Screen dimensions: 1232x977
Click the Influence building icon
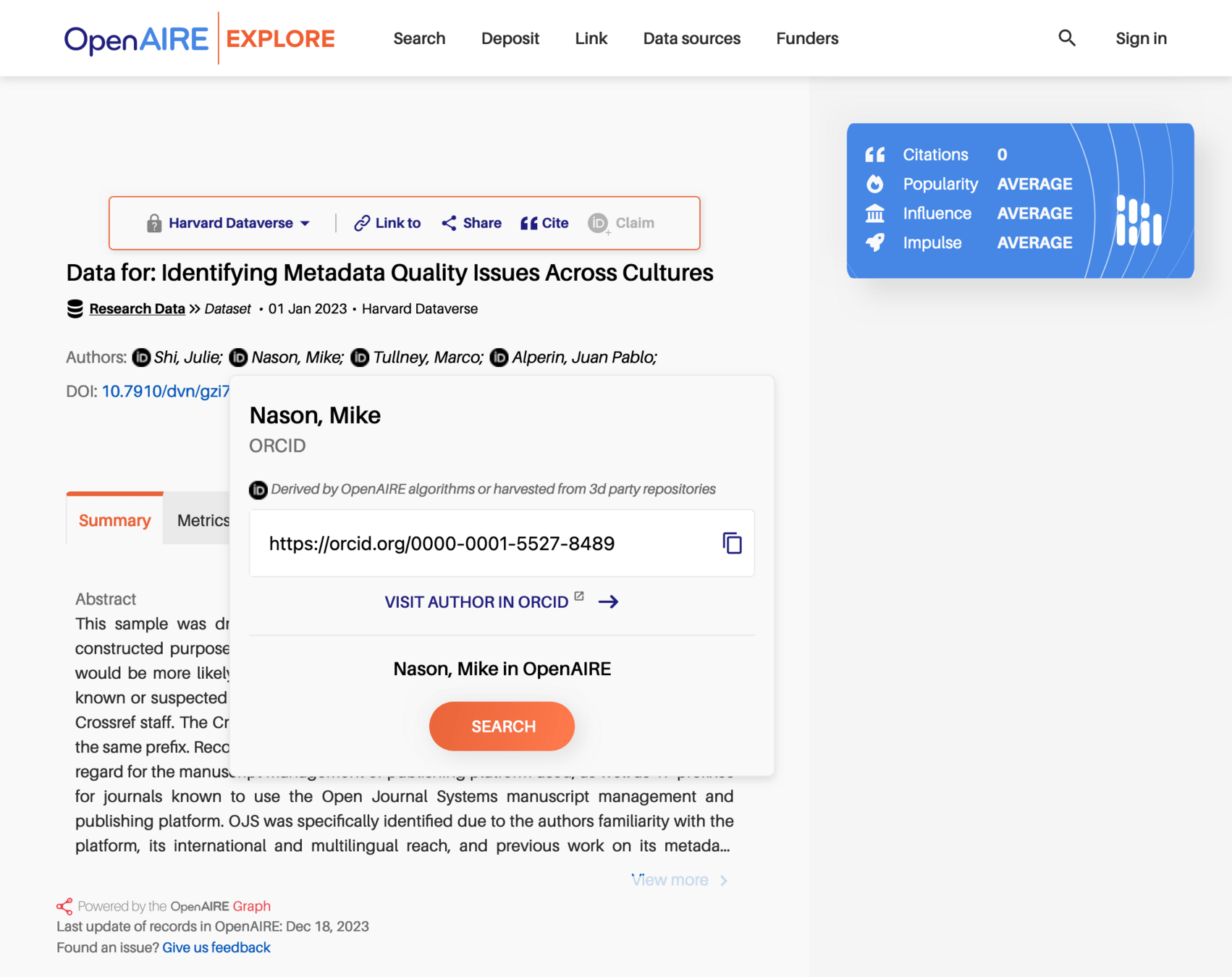coord(875,213)
